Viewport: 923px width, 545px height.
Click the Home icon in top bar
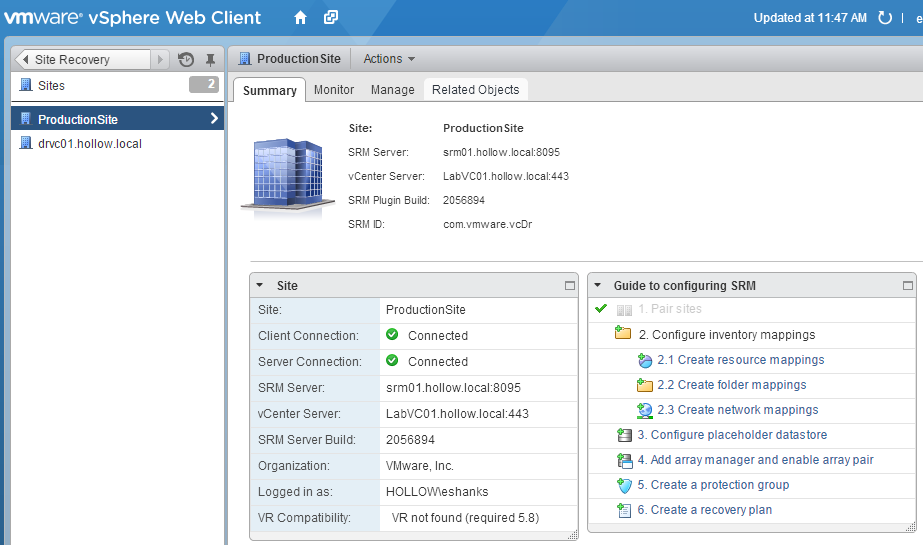pos(300,18)
